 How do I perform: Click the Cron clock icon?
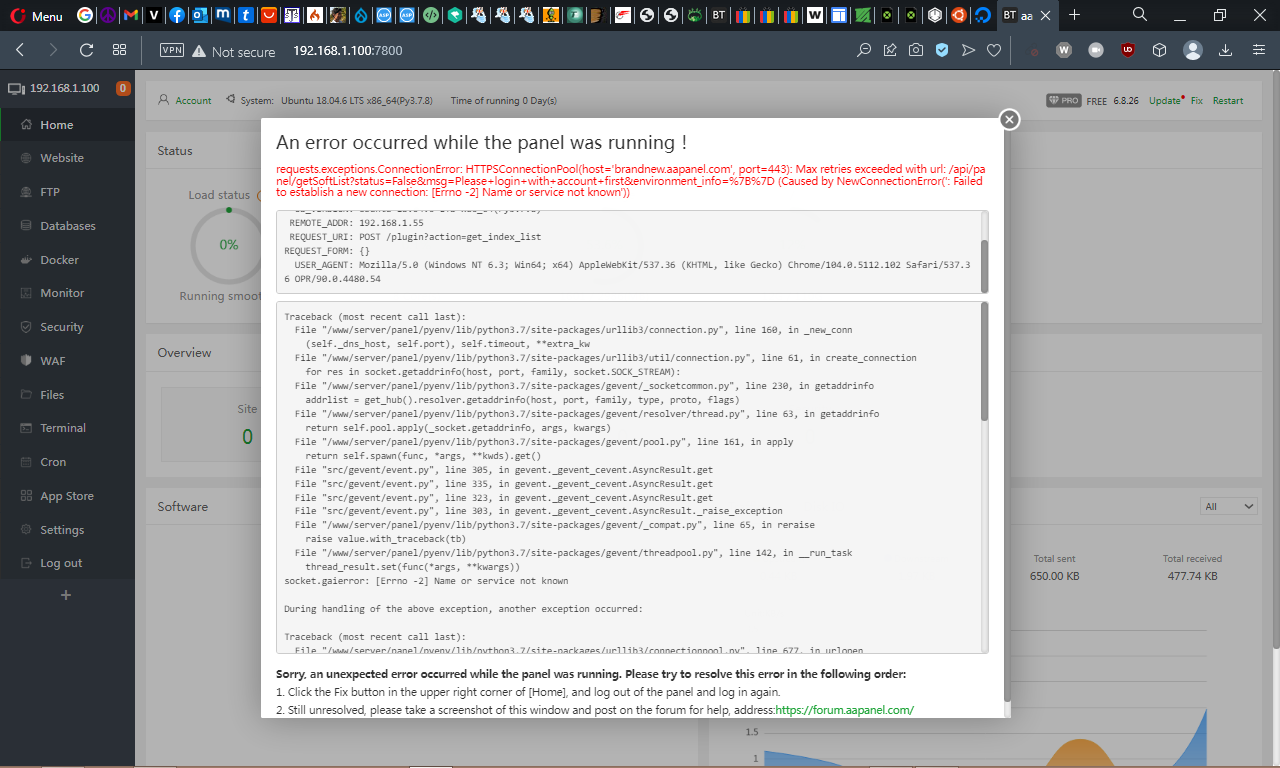click(x=26, y=462)
